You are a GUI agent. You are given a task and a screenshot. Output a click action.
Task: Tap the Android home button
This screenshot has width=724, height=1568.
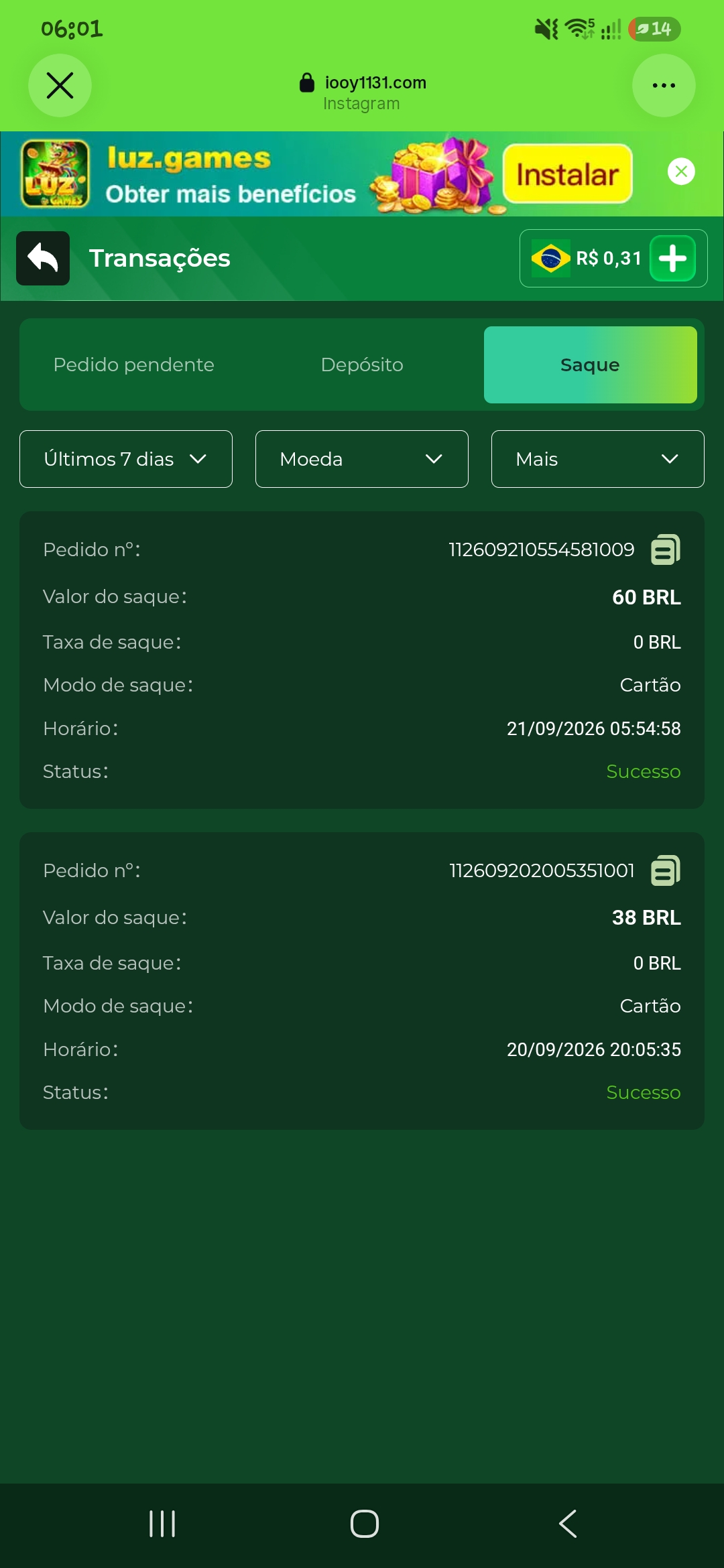pos(365,1524)
